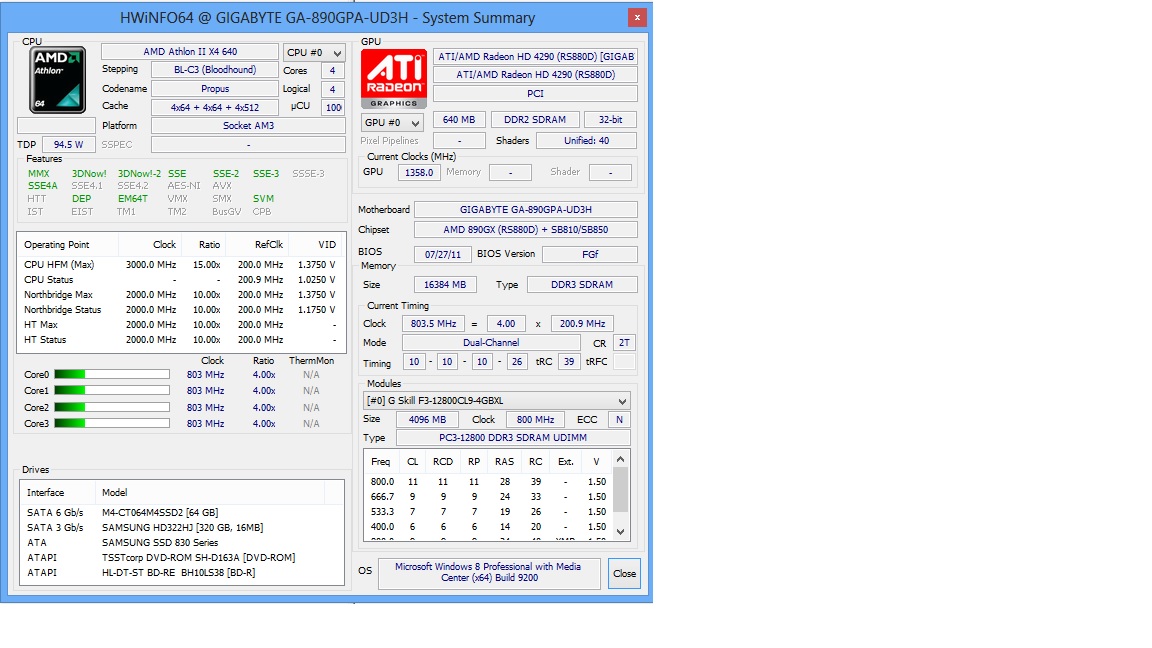Open the CPU #0 selector dropdown
The image size is (1152, 648).
point(314,52)
